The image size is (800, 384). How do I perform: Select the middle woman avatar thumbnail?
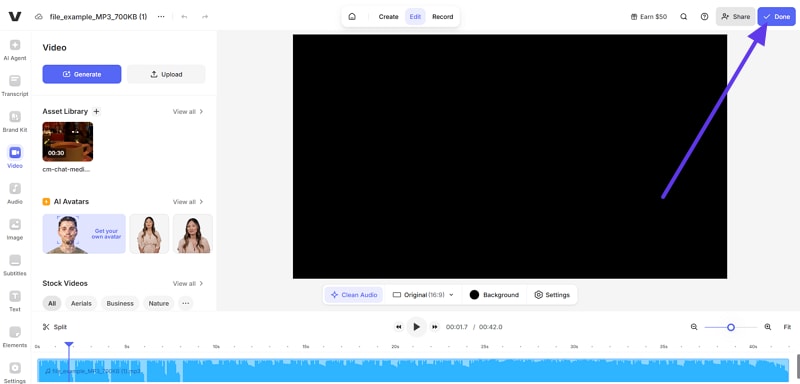pos(149,234)
